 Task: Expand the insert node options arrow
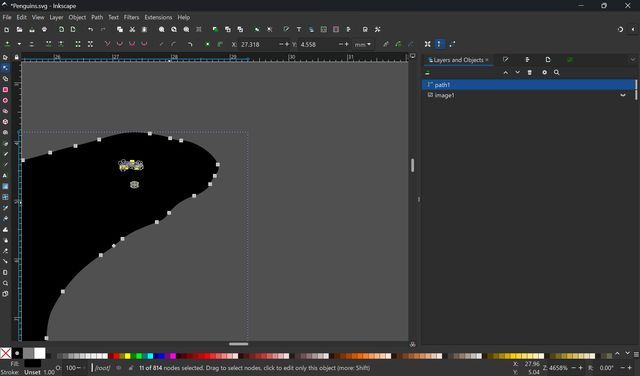pos(19,44)
